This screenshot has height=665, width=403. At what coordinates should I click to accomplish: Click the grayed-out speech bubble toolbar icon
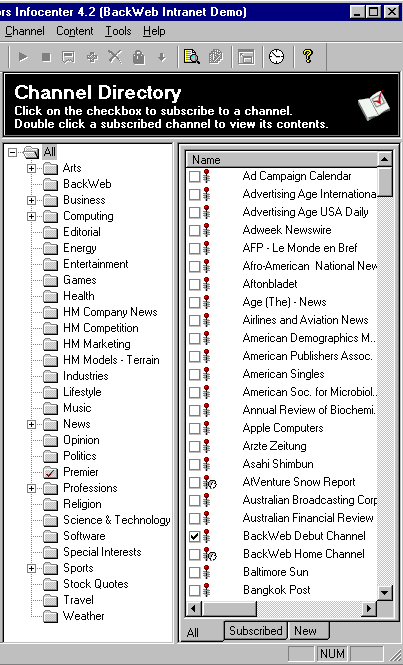[69, 57]
